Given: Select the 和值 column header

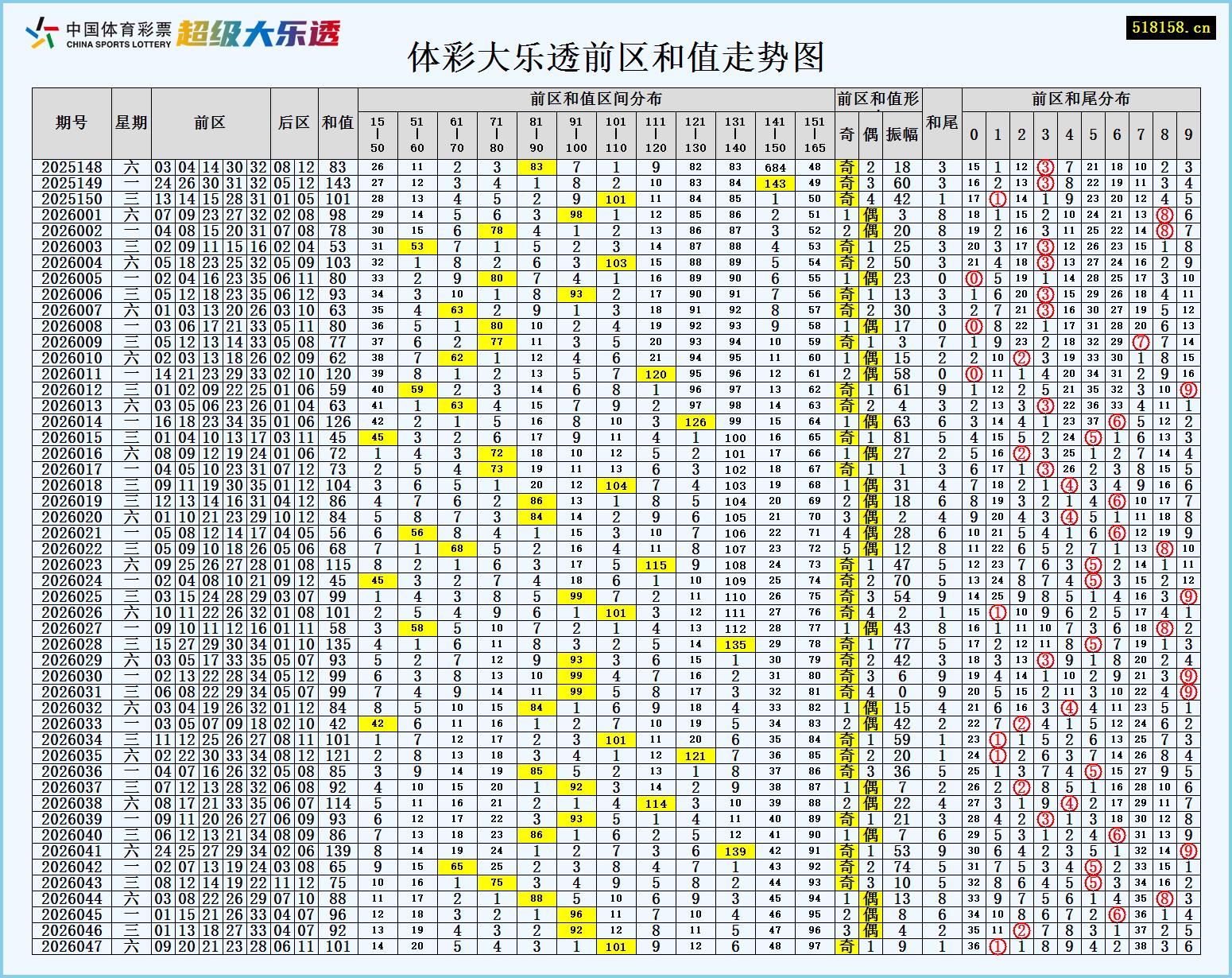Looking at the screenshot, I should tap(338, 122).
